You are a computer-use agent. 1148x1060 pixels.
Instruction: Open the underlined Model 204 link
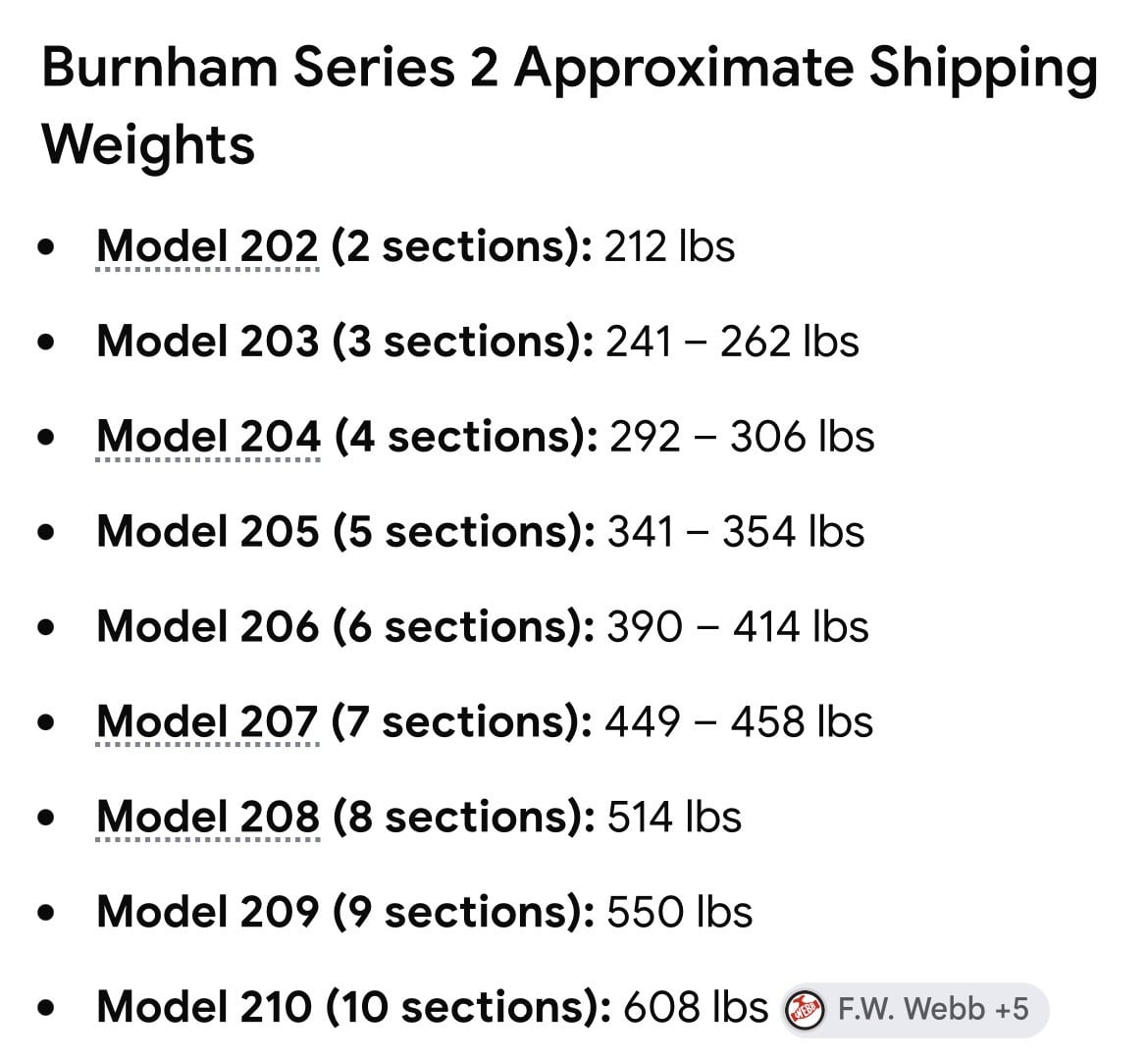(209, 437)
